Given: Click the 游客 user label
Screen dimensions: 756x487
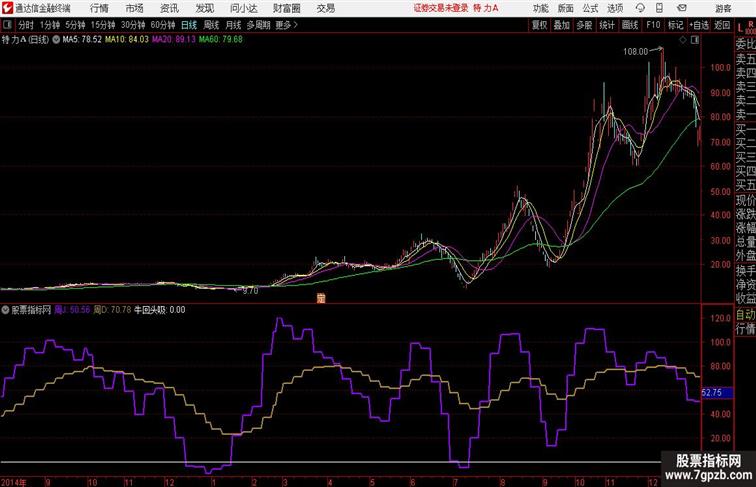Looking at the screenshot, I should pyautogui.click(x=723, y=8).
